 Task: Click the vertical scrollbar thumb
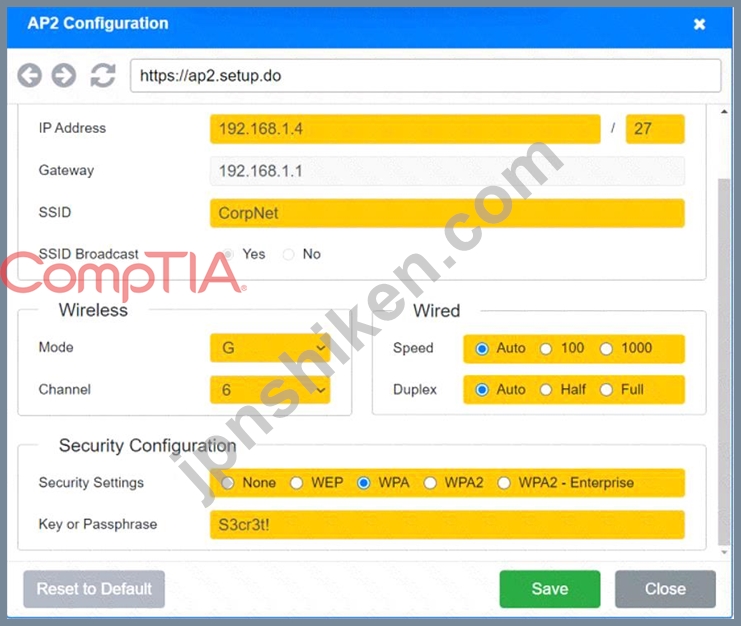click(x=724, y=361)
